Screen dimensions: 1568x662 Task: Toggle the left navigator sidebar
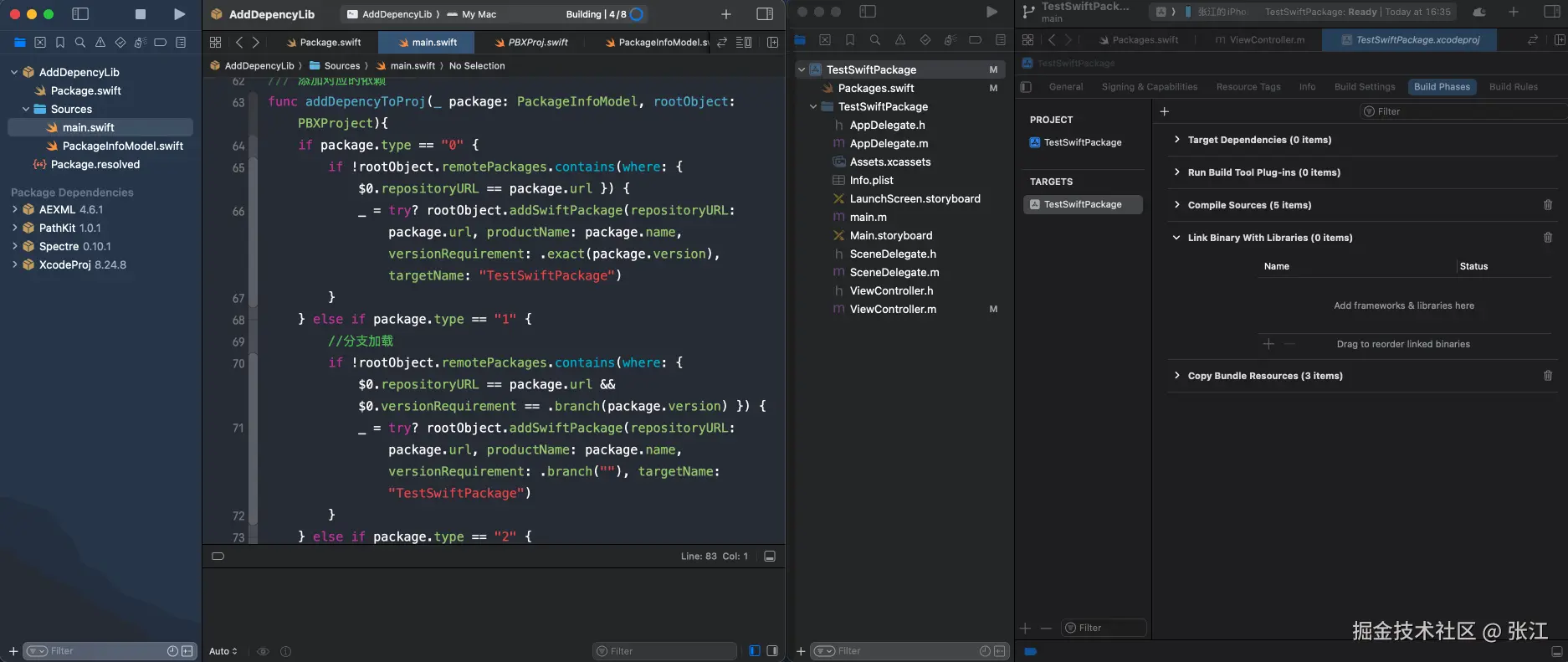tap(80, 14)
